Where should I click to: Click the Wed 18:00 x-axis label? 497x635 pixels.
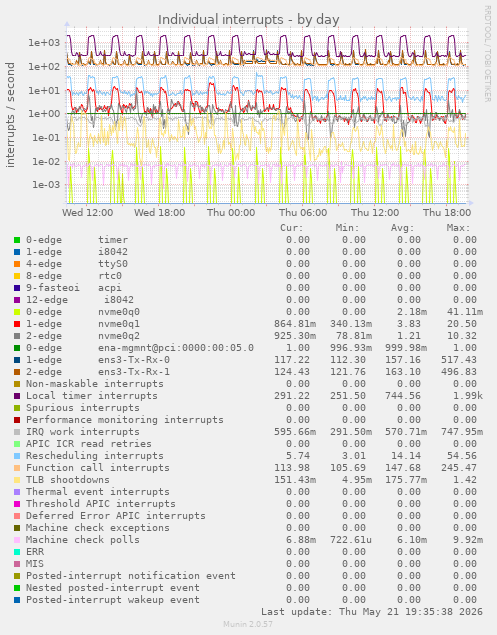(159, 213)
